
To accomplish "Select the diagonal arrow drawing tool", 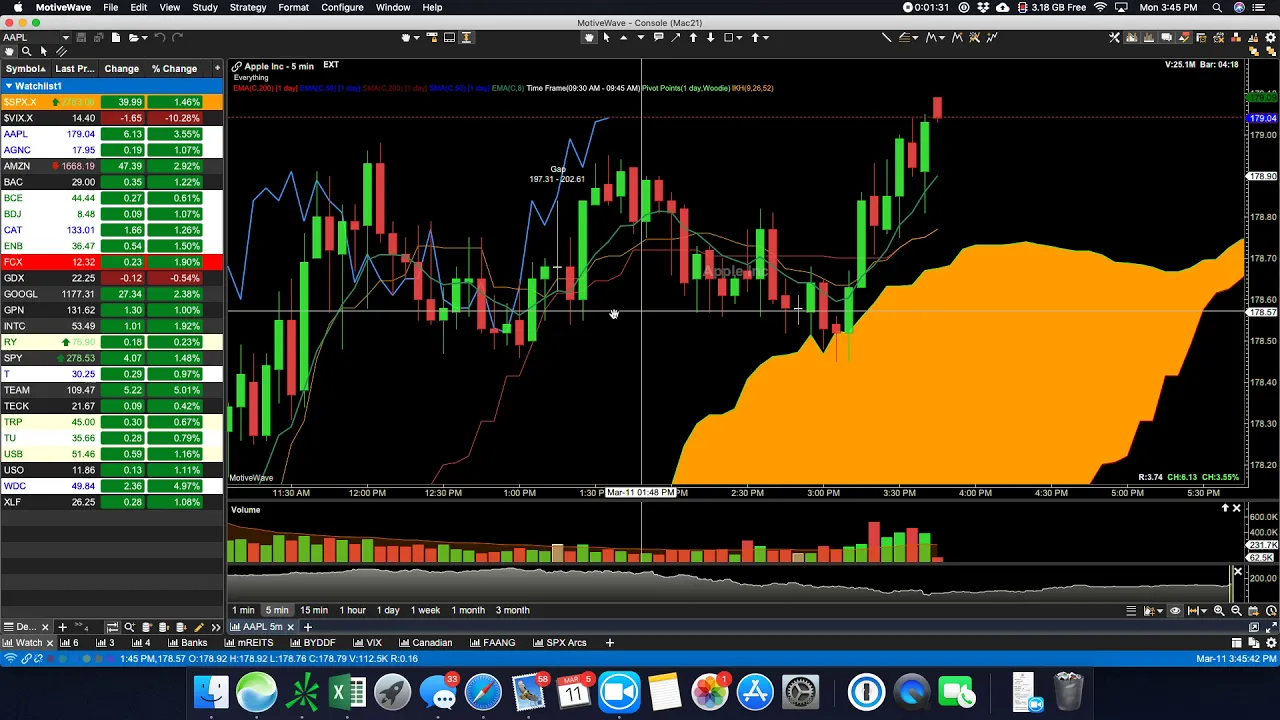I will tap(675, 37).
